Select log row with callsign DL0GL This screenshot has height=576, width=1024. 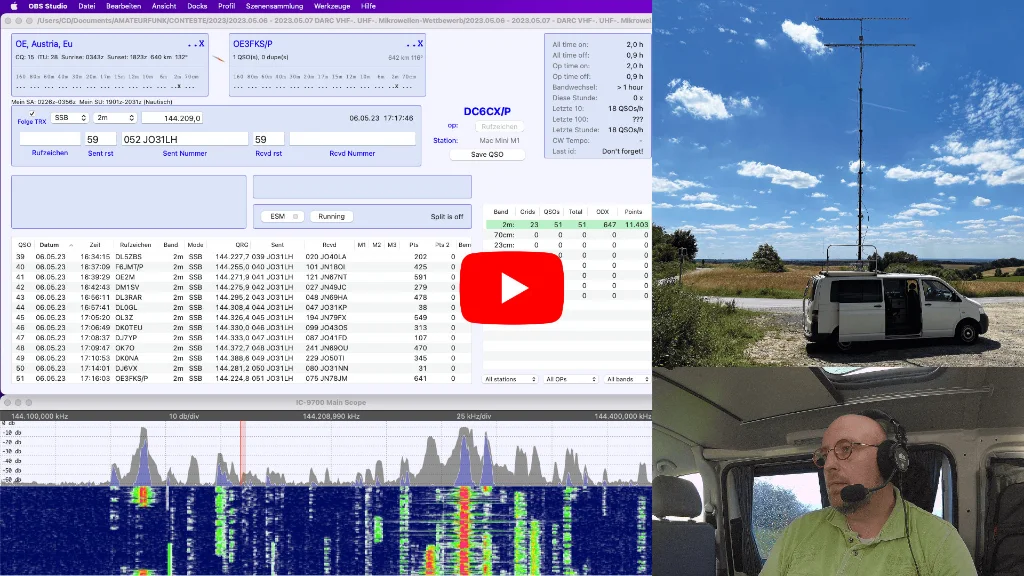click(x=242, y=308)
